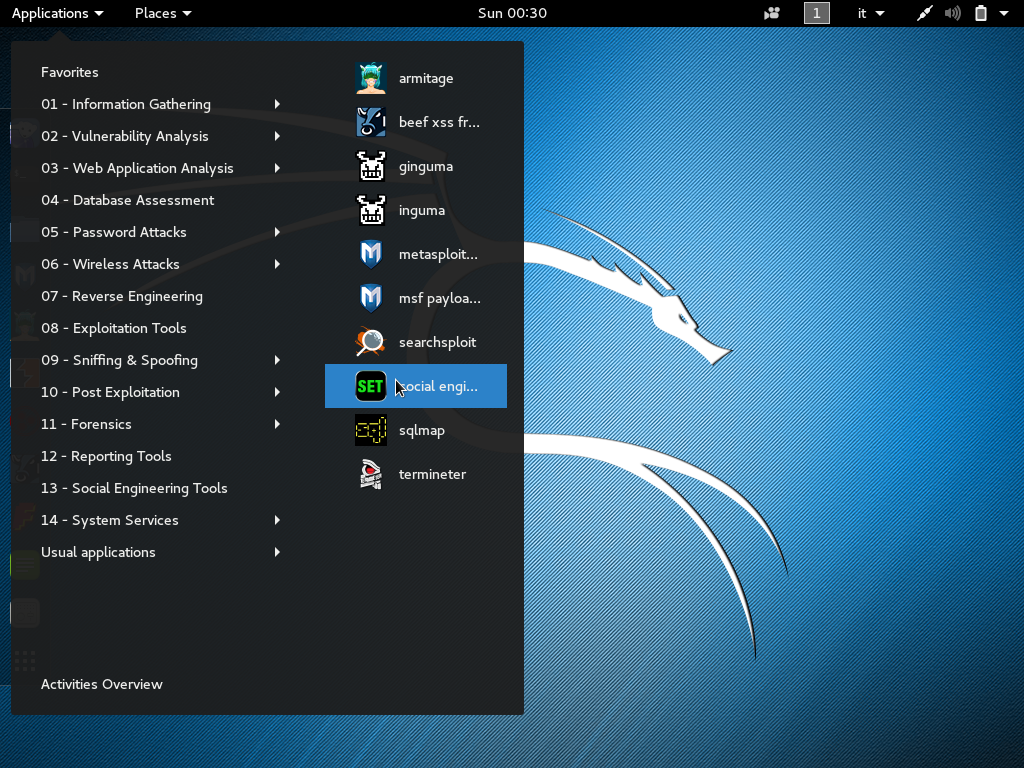Select 13 - Social Engineering Tools
1024x768 pixels.
(134, 488)
